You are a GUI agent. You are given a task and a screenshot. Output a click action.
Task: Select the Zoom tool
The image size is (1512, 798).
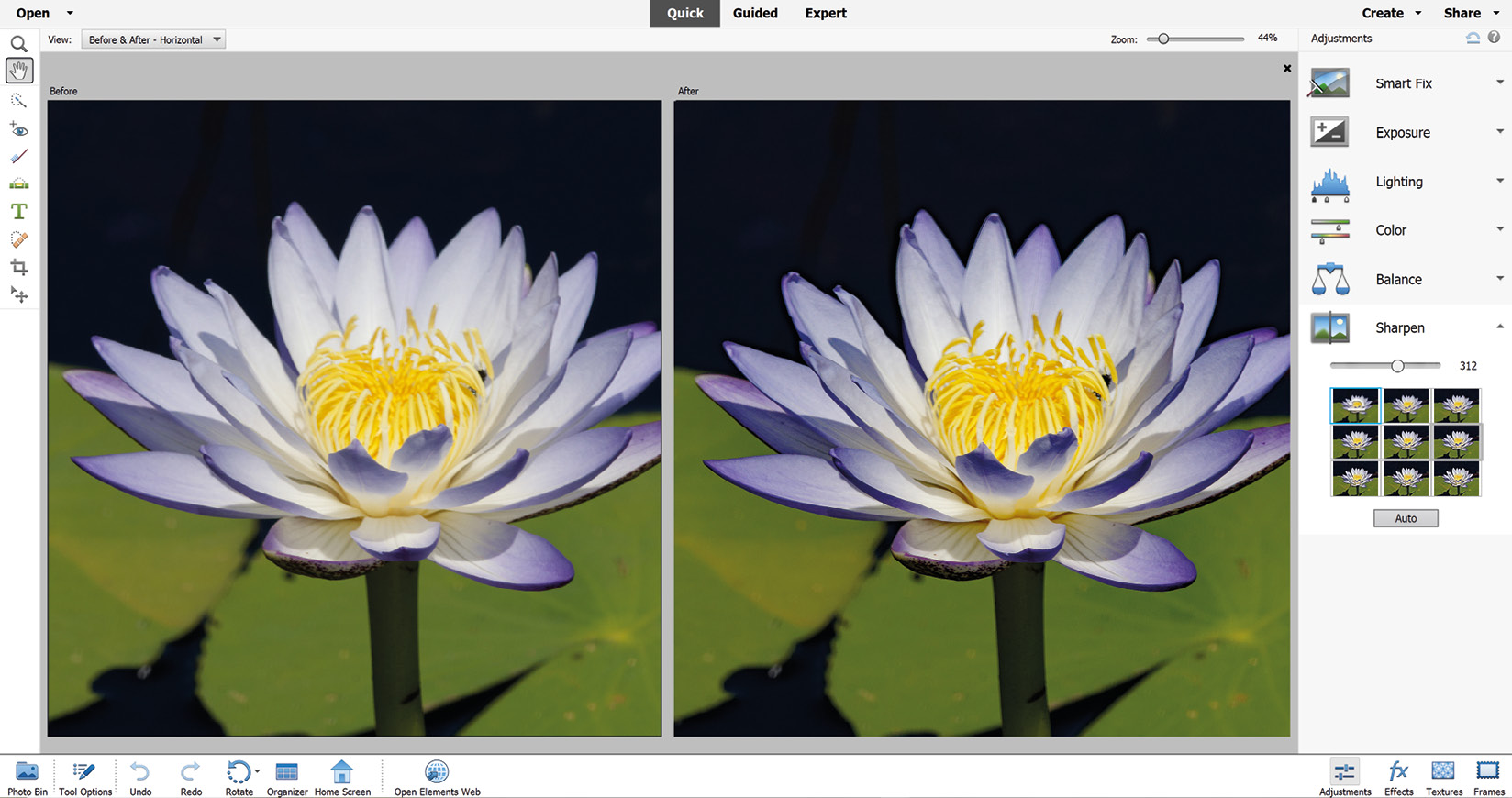(x=18, y=44)
